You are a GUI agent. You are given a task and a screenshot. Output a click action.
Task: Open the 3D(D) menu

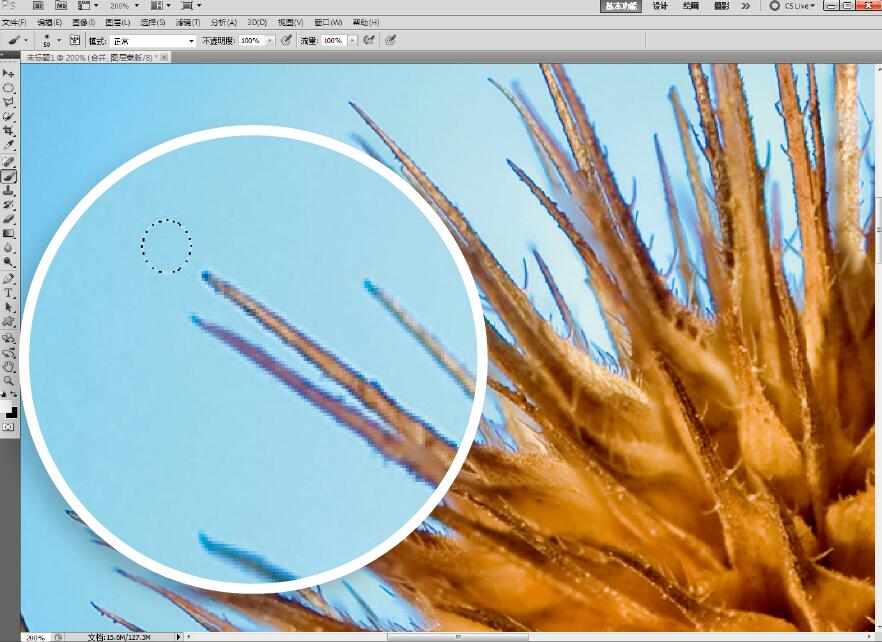tap(257, 23)
